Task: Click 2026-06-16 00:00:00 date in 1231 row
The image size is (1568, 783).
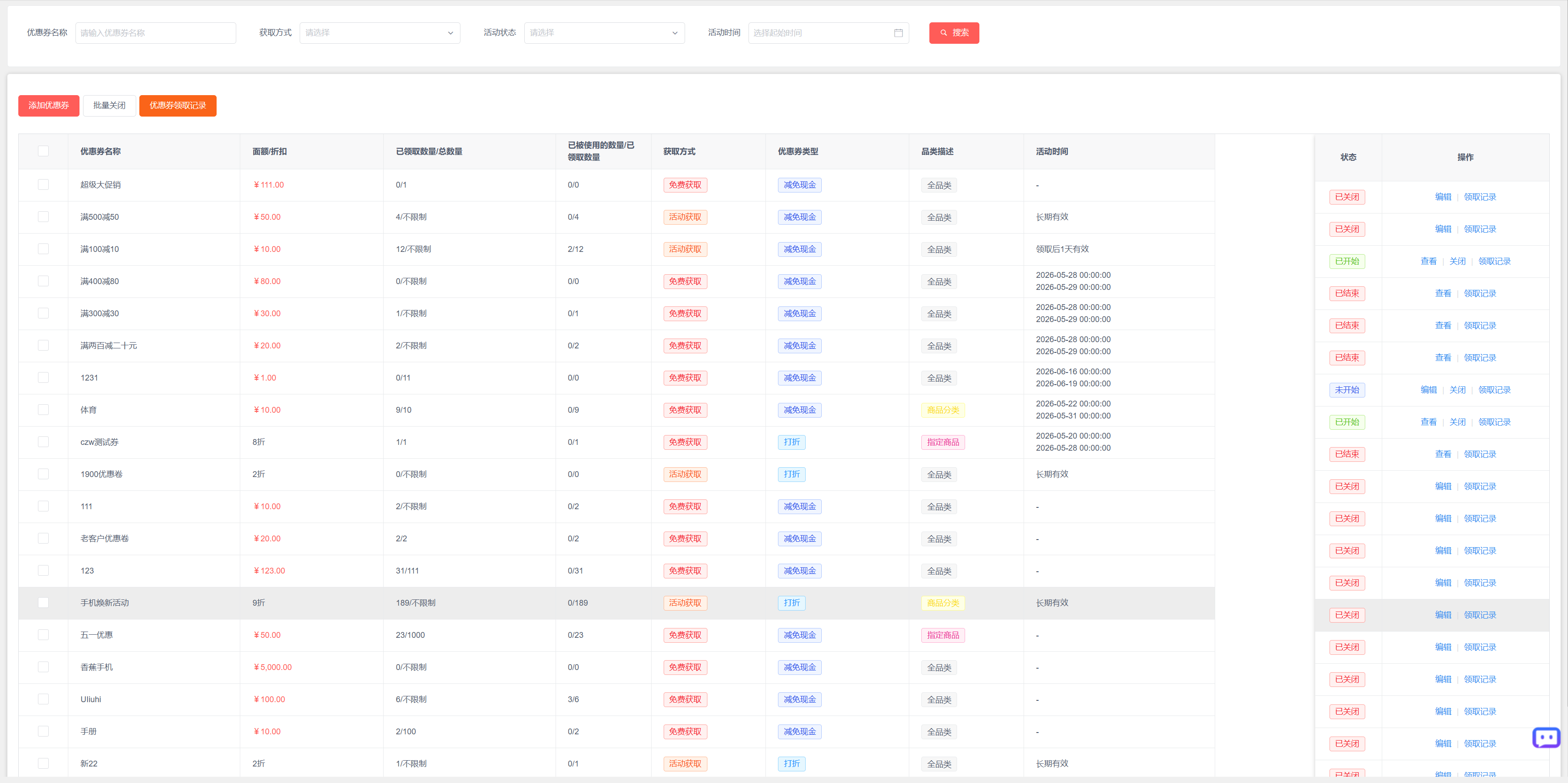Action: click(x=1073, y=372)
